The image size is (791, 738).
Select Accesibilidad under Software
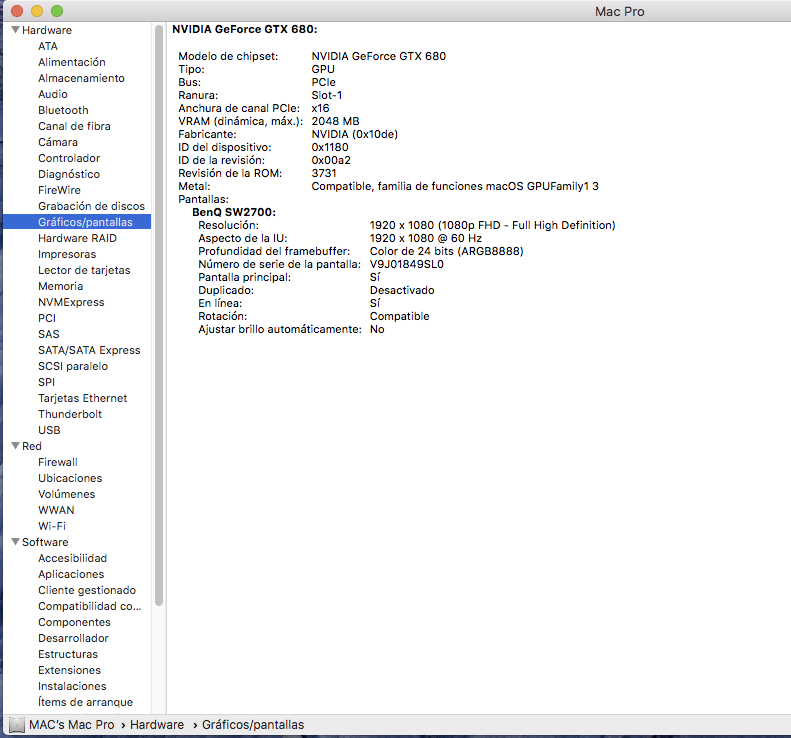point(73,558)
